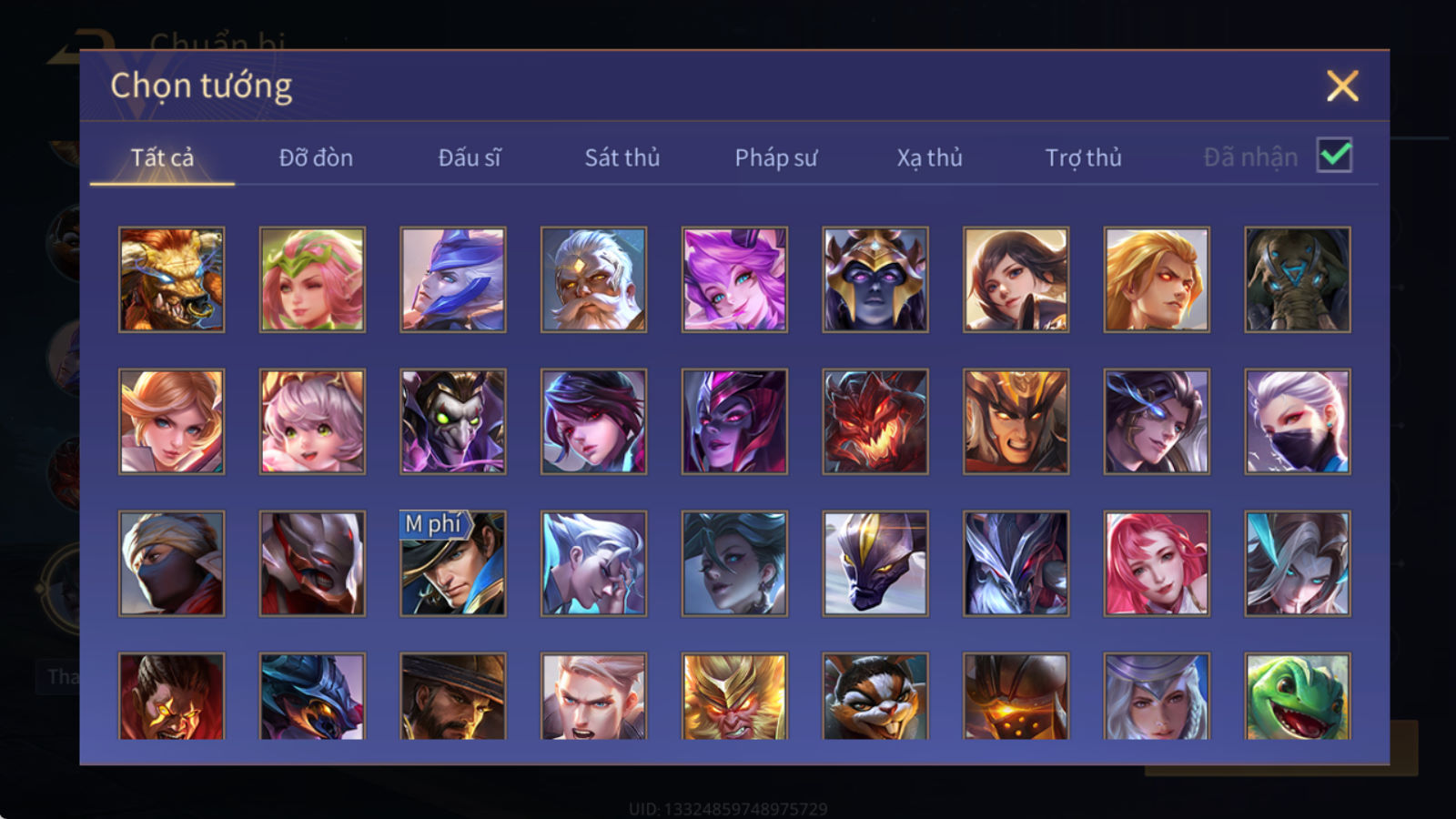This screenshot has width=1456, height=819.
Task: Pick the green-eyed dark joker hero
Action: [x=453, y=421]
